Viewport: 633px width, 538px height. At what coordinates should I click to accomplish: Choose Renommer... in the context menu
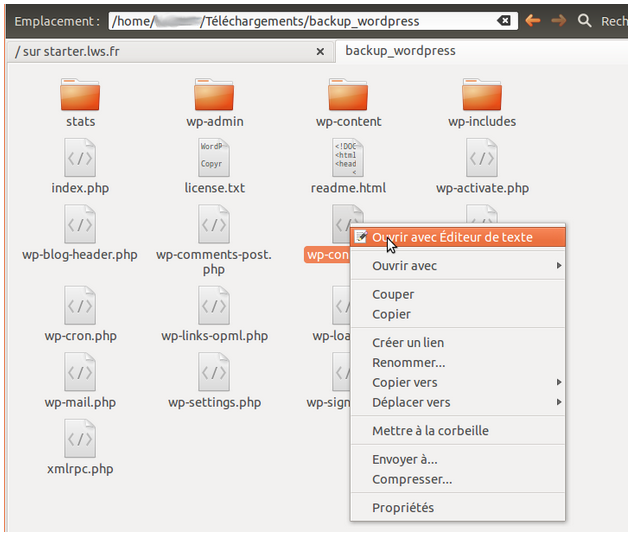click(x=458, y=362)
